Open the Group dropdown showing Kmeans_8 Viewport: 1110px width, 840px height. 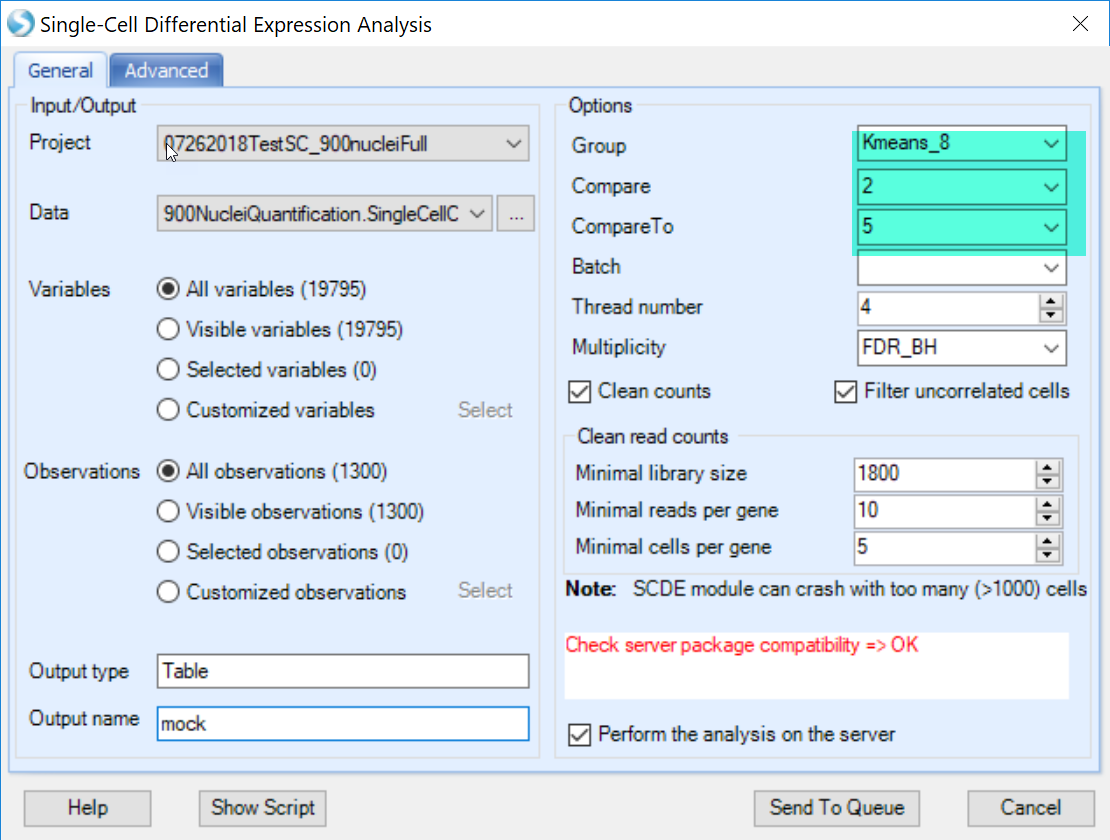pyautogui.click(x=961, y=144)
